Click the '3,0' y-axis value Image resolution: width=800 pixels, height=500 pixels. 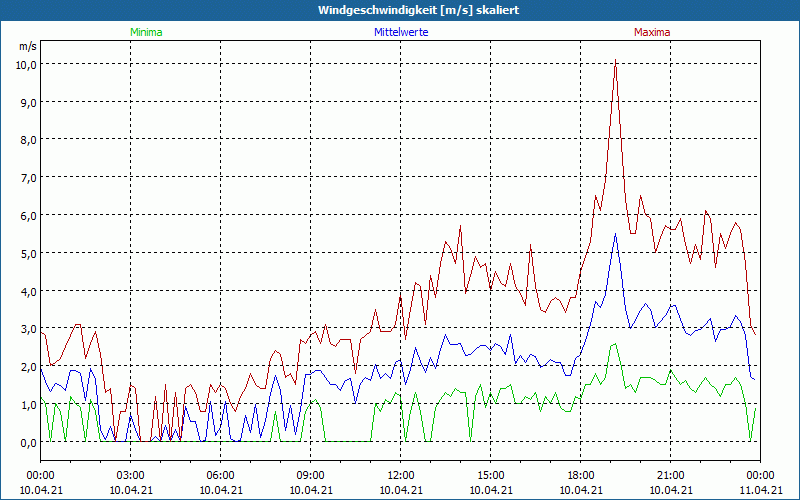pyautogui.click(x=29, y=329)
